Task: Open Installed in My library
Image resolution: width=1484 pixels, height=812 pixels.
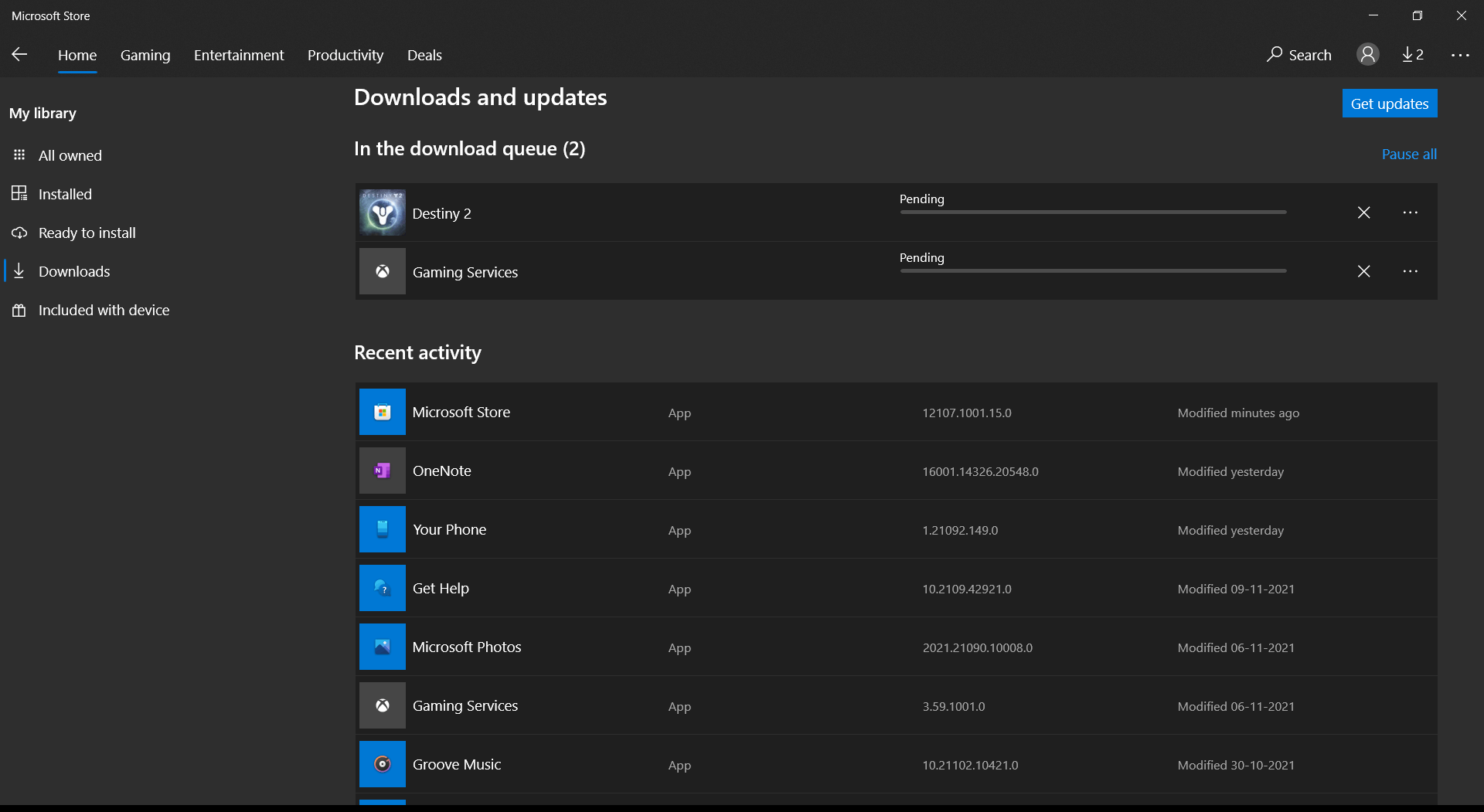Action: click(53, 194)
